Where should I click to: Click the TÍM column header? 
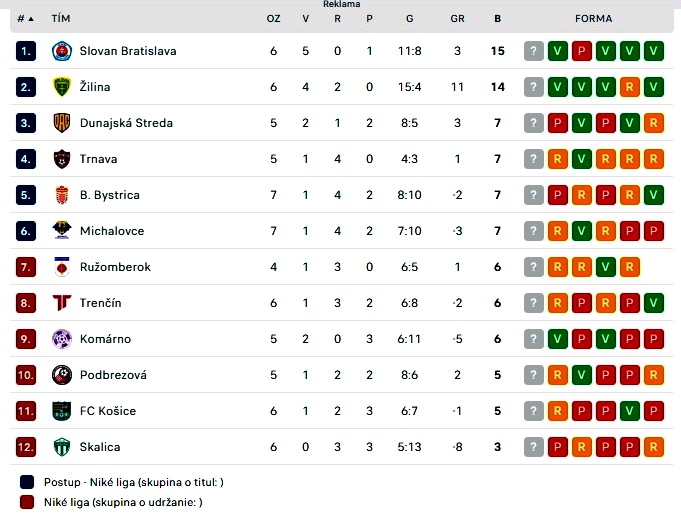point(61,19)
